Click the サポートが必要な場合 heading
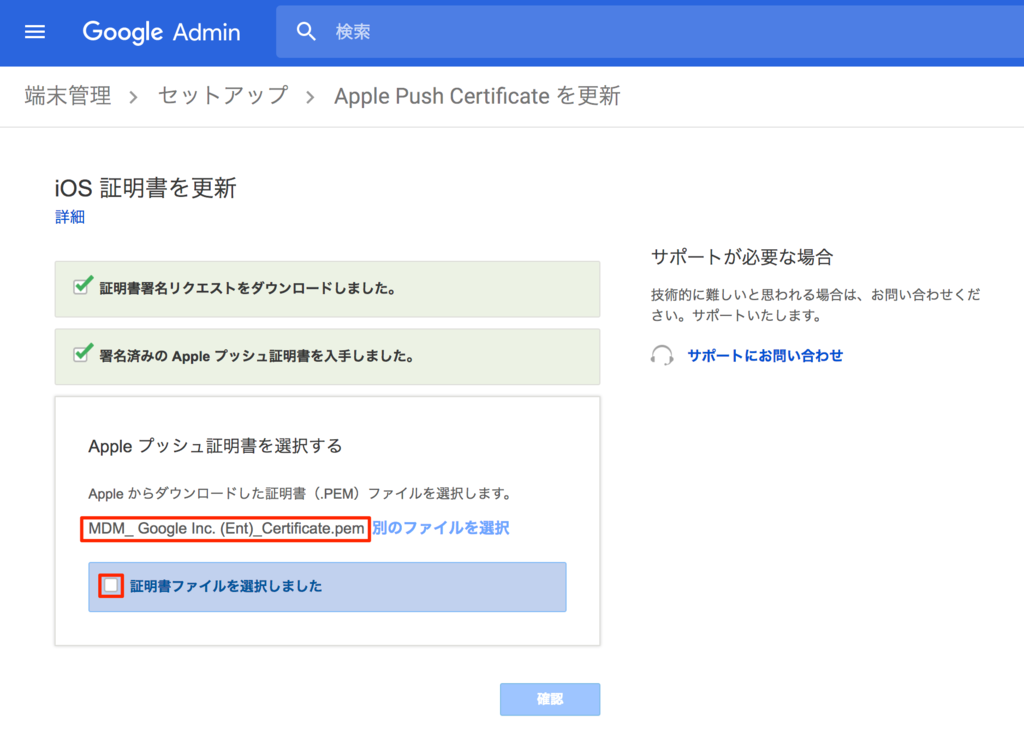 click(x=742, y=257)
